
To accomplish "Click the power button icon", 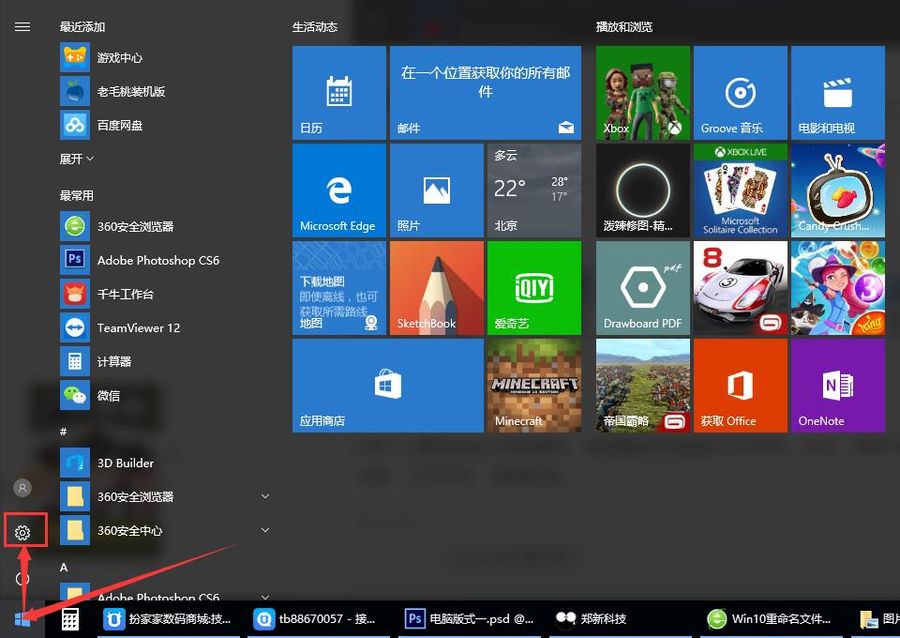I will pyautogui.click(x=22, y=578).
